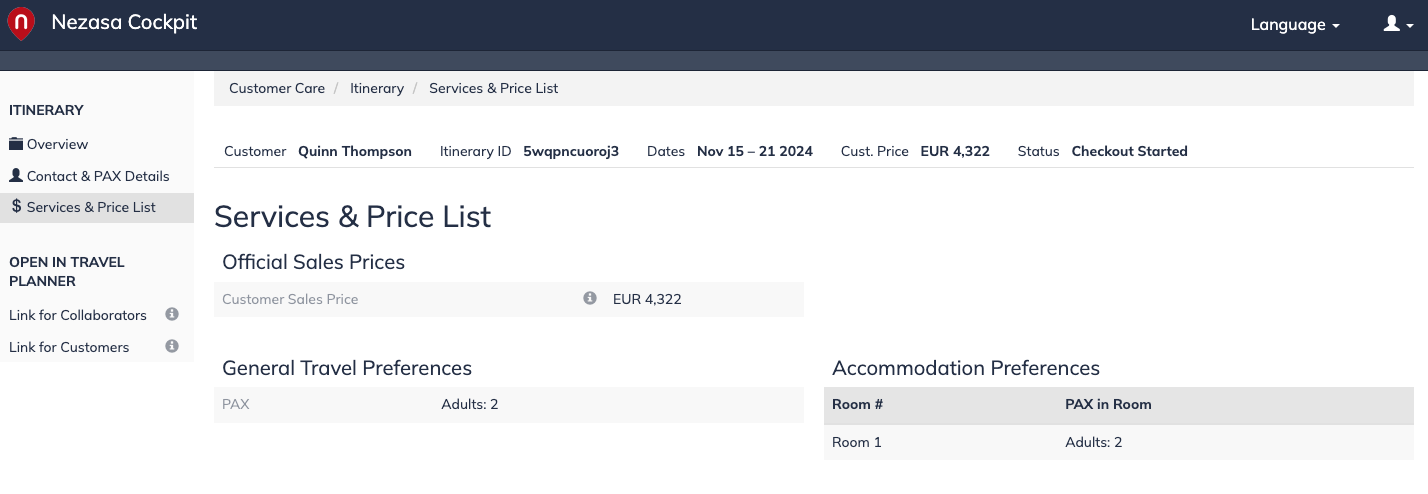1428x494 pixels.
Task: Select Contact & PAX Details sidebar item
Action: [x=97, y=176]
